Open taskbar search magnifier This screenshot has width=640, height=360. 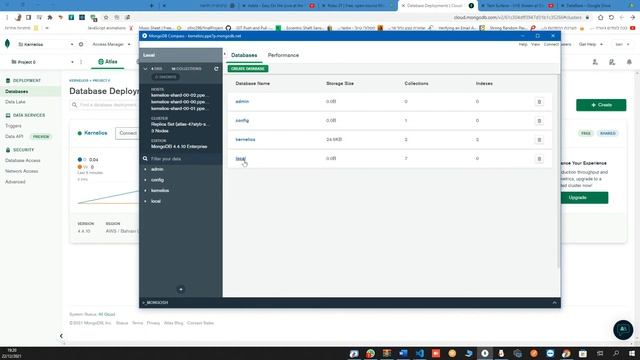[616, 353]
